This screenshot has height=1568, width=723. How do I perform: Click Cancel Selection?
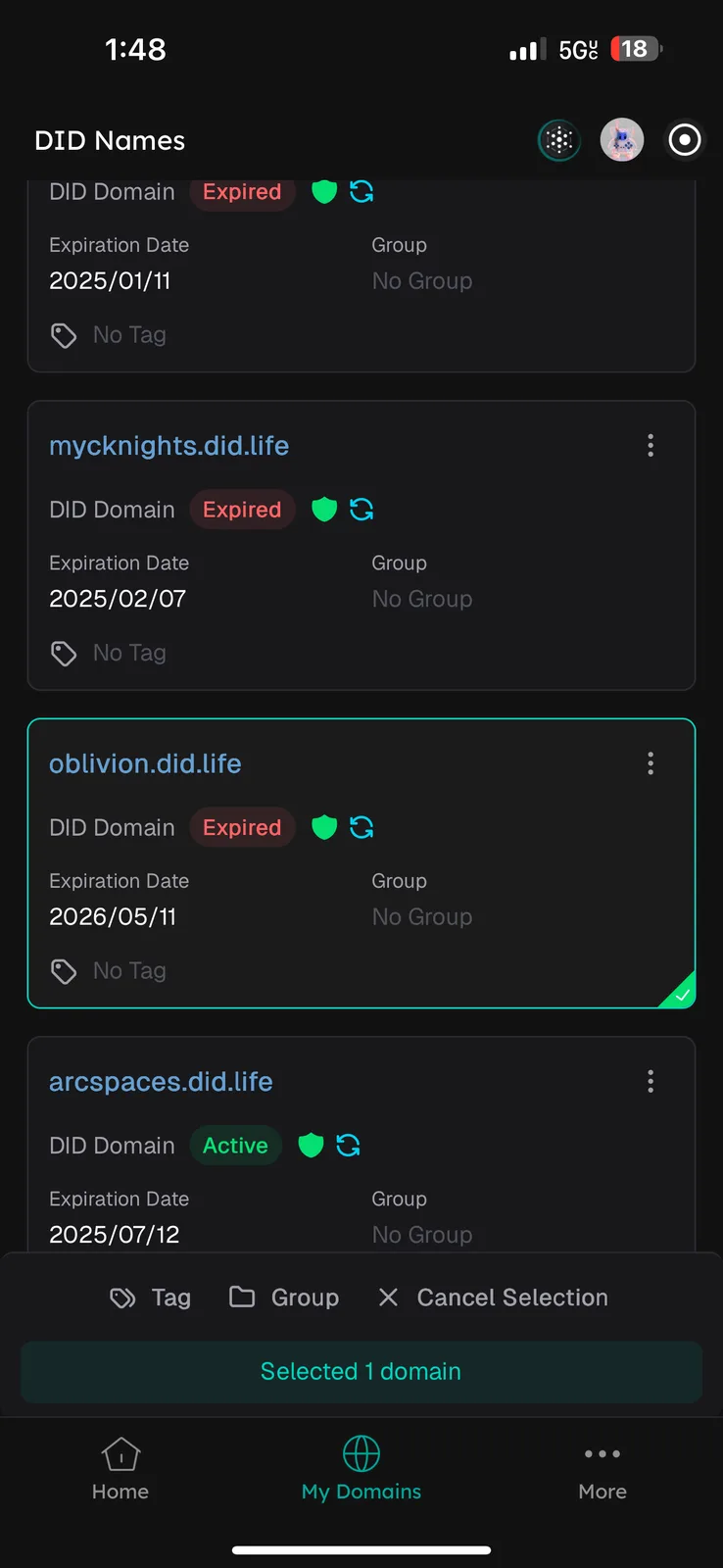pyautogui.click(x=493, y=1298)
